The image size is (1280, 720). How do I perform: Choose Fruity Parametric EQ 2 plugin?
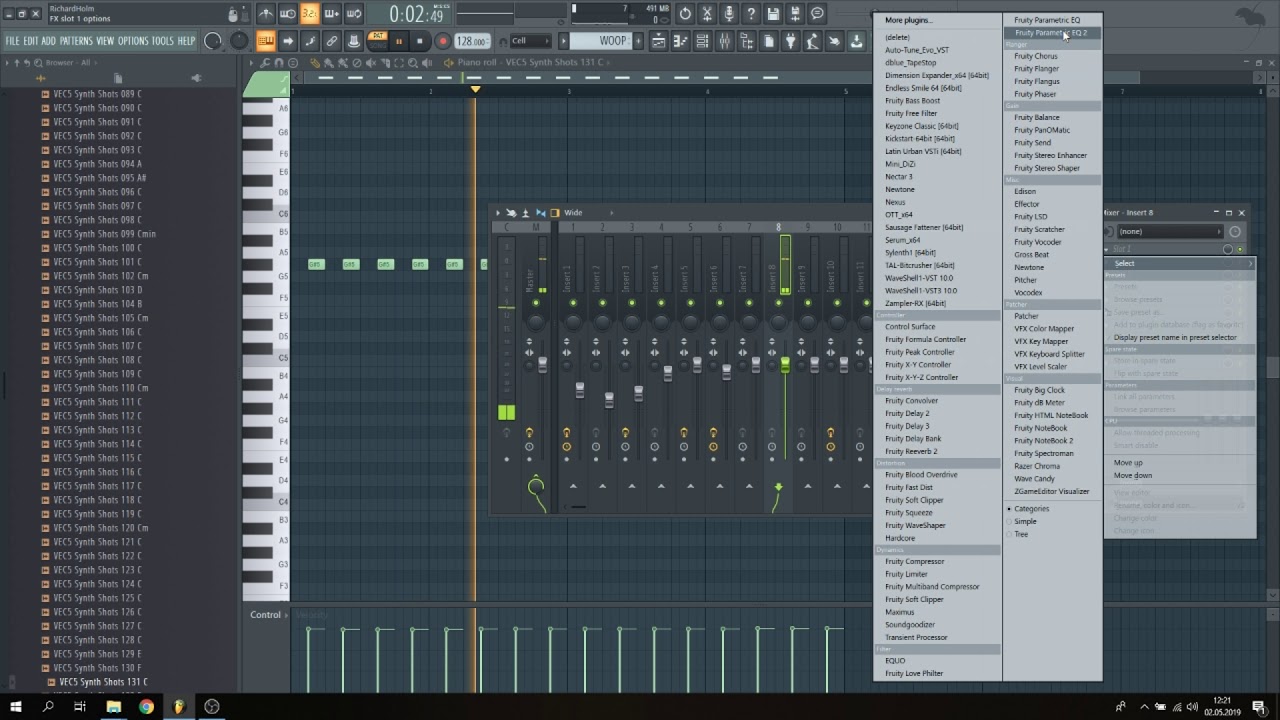[x=1052, y=33]
